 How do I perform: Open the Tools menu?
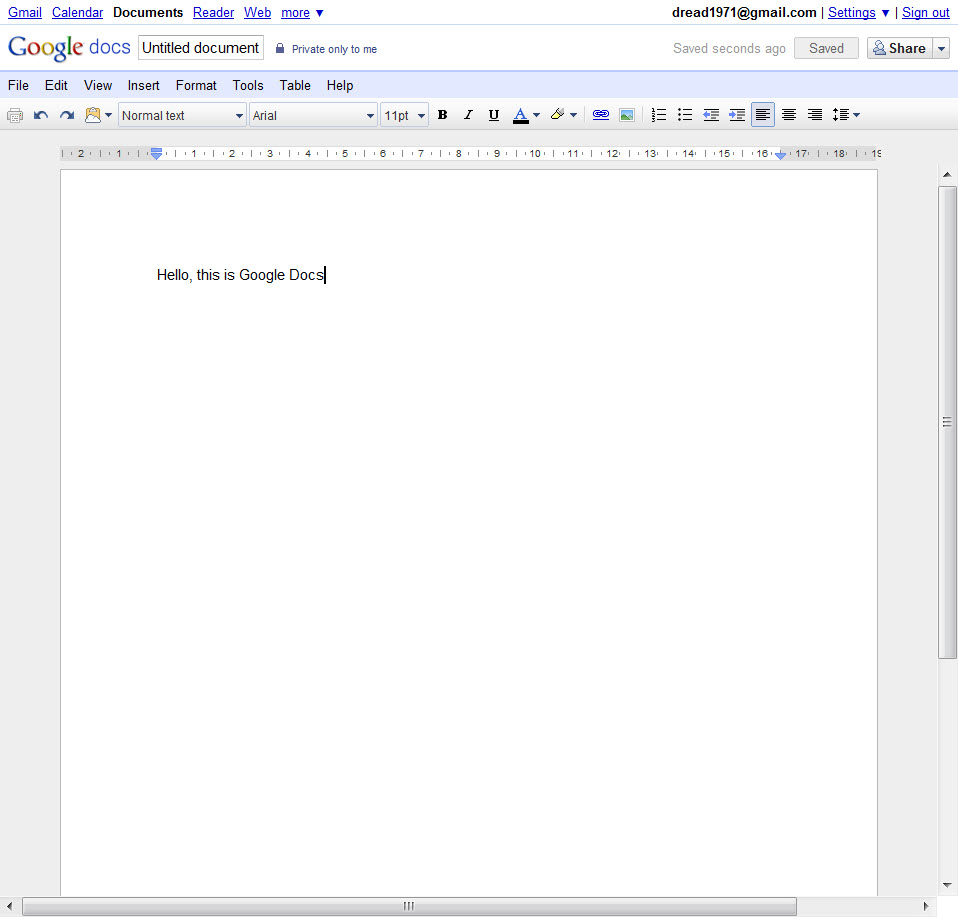click(248, 86)
